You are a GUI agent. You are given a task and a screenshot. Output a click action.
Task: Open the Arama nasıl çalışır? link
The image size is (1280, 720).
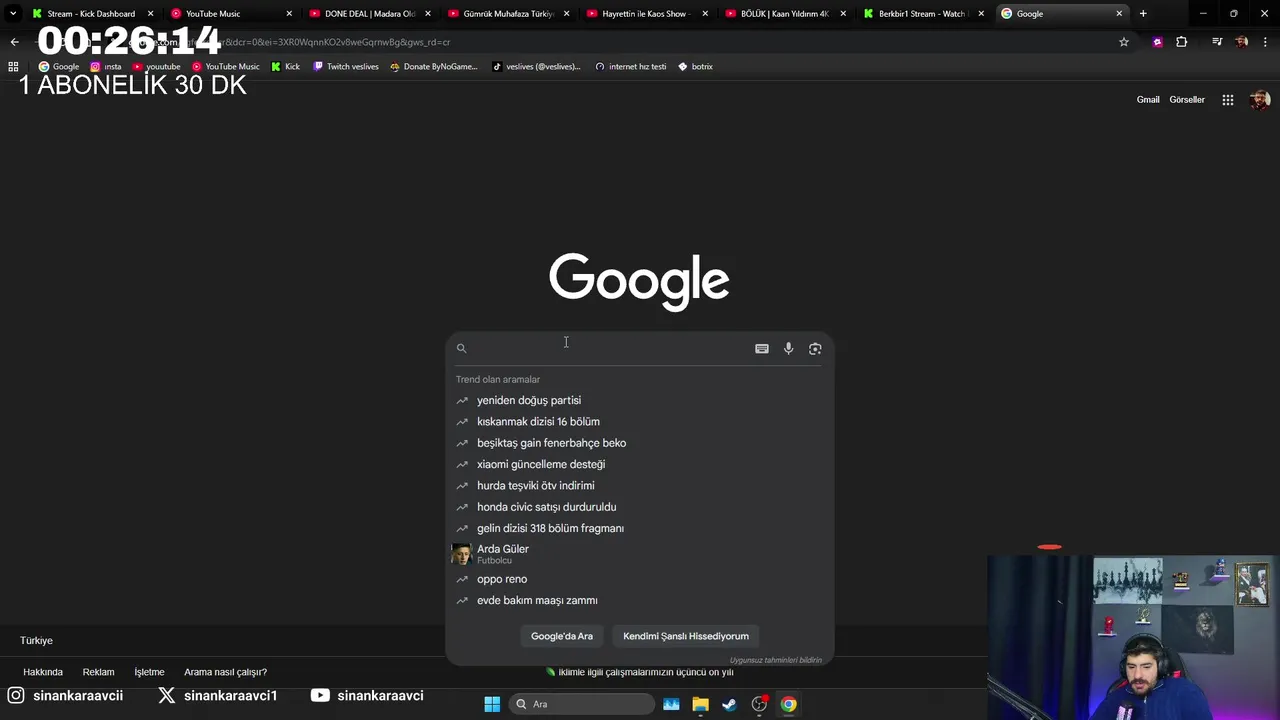click(x=225, y=672)
